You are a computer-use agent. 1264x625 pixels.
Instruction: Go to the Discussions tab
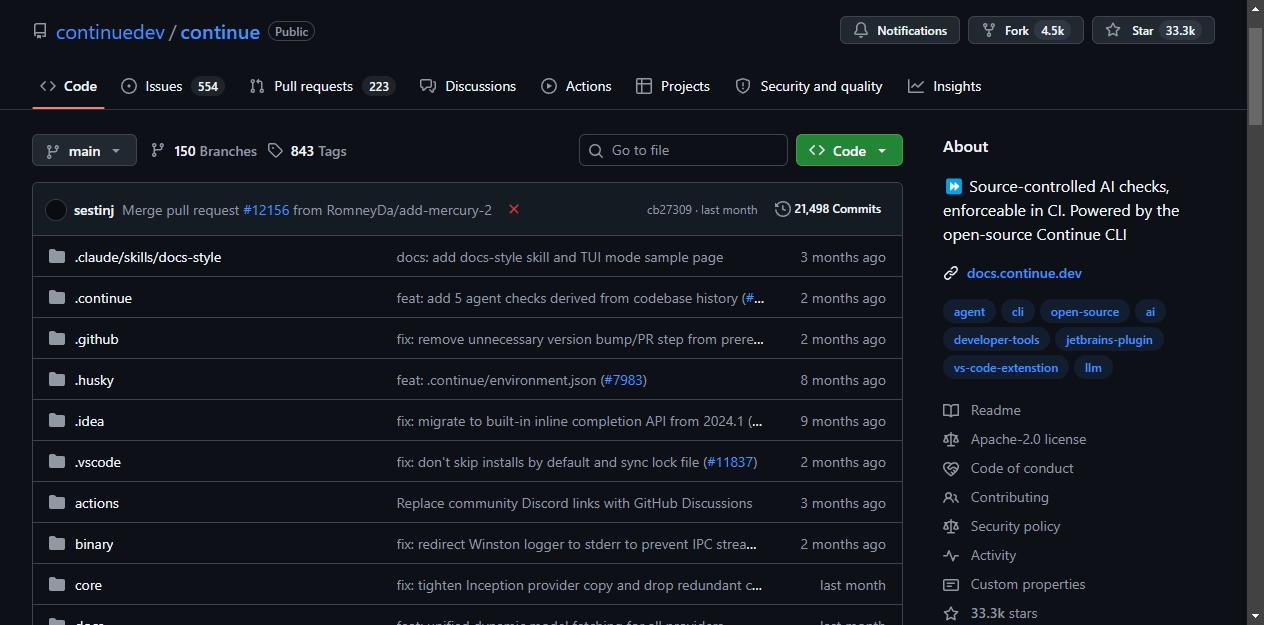tap(468, 86)
